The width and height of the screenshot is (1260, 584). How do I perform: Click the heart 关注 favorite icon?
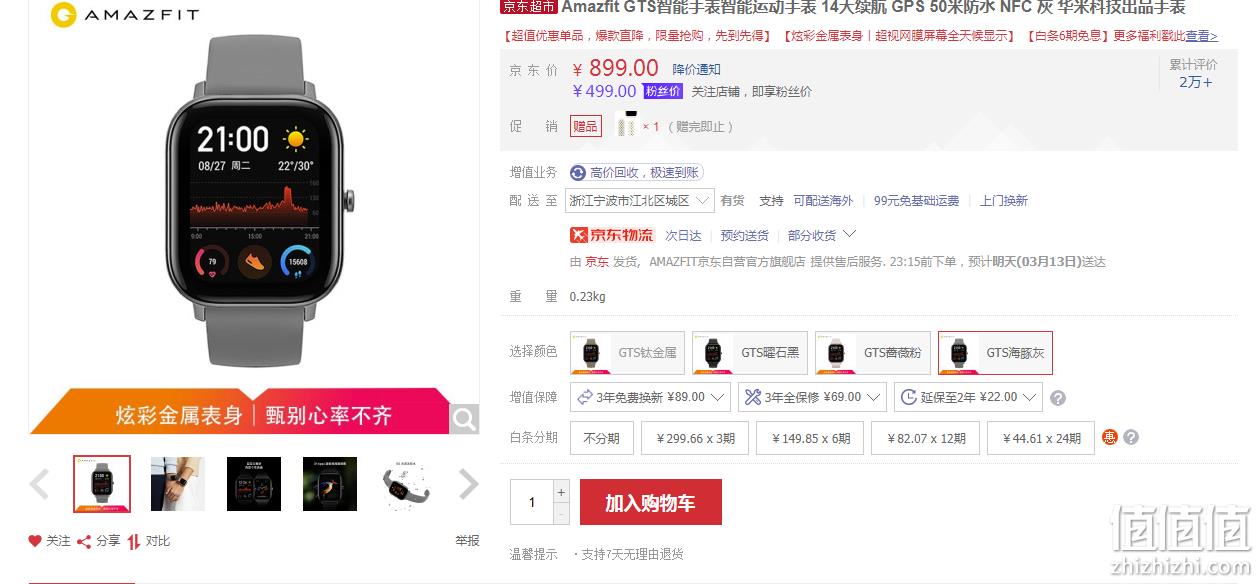(35, 541)
